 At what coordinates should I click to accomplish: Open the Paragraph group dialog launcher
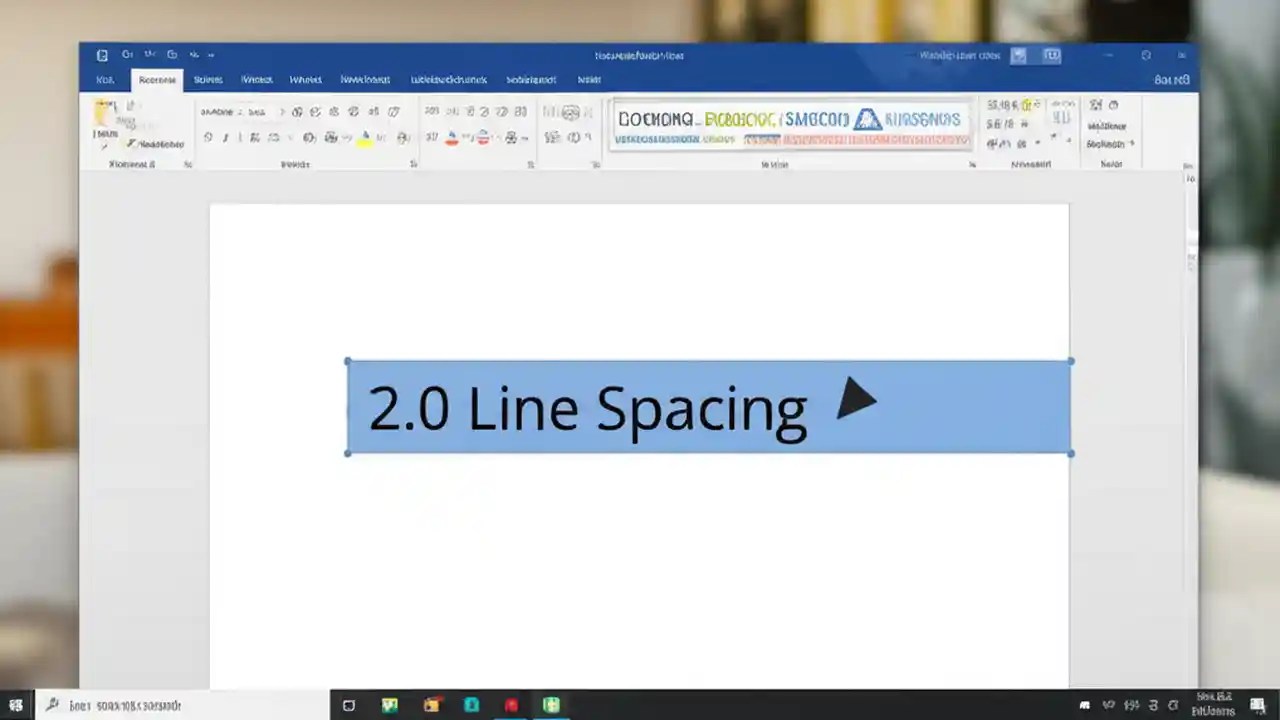coord(530,163)
